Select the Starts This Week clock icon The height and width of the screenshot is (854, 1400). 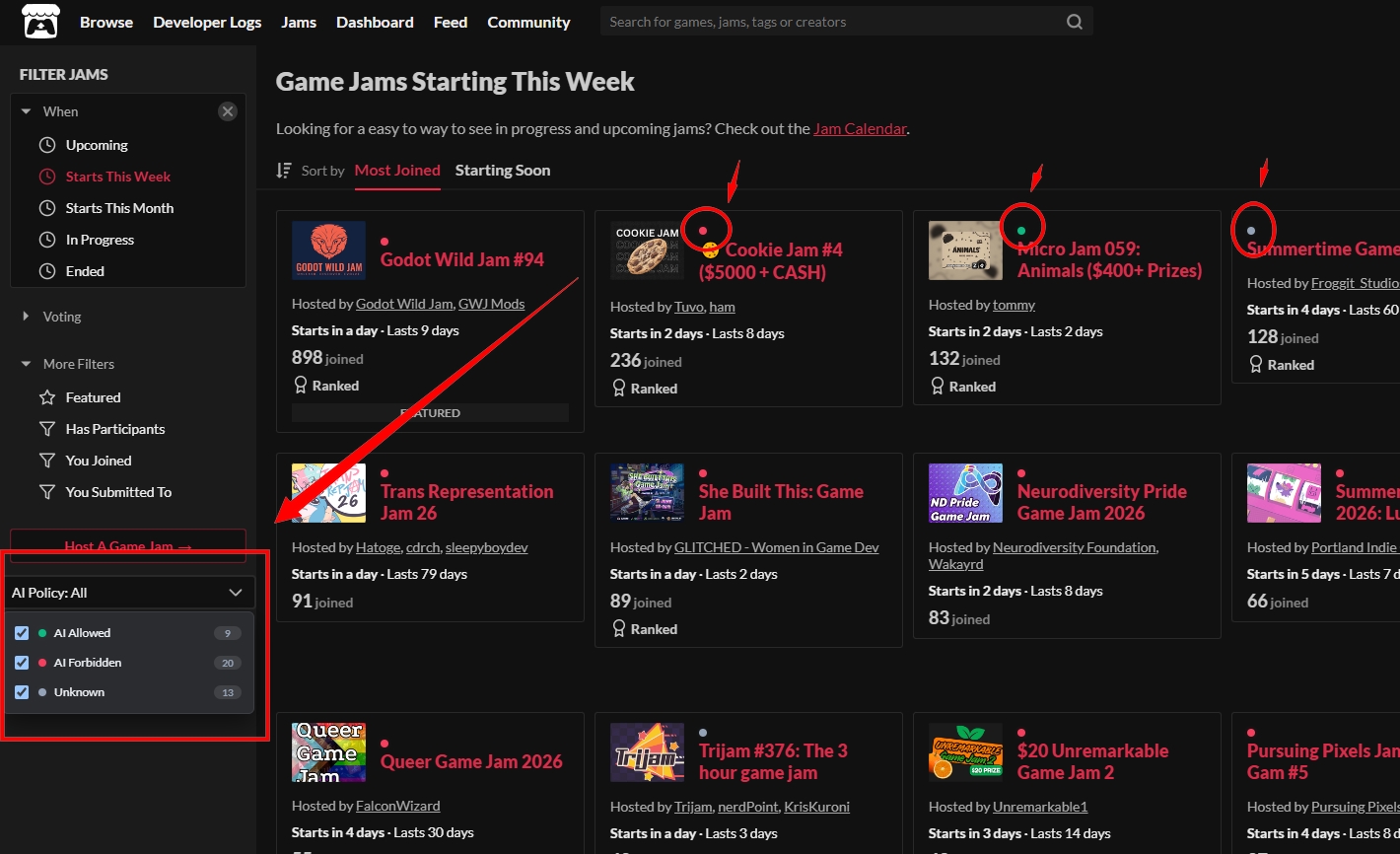click(47, 177)
